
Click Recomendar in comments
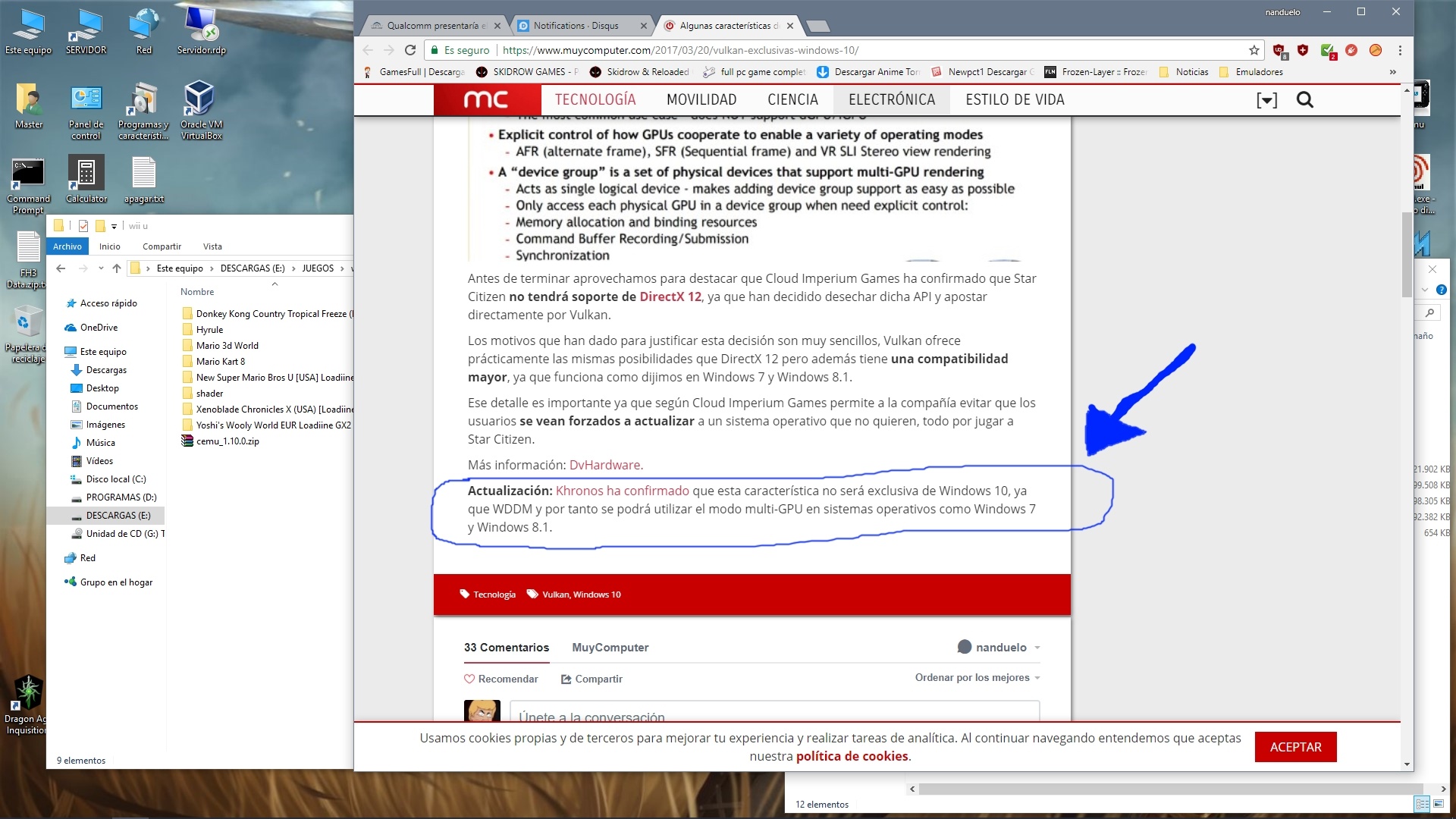pos(500,679)
